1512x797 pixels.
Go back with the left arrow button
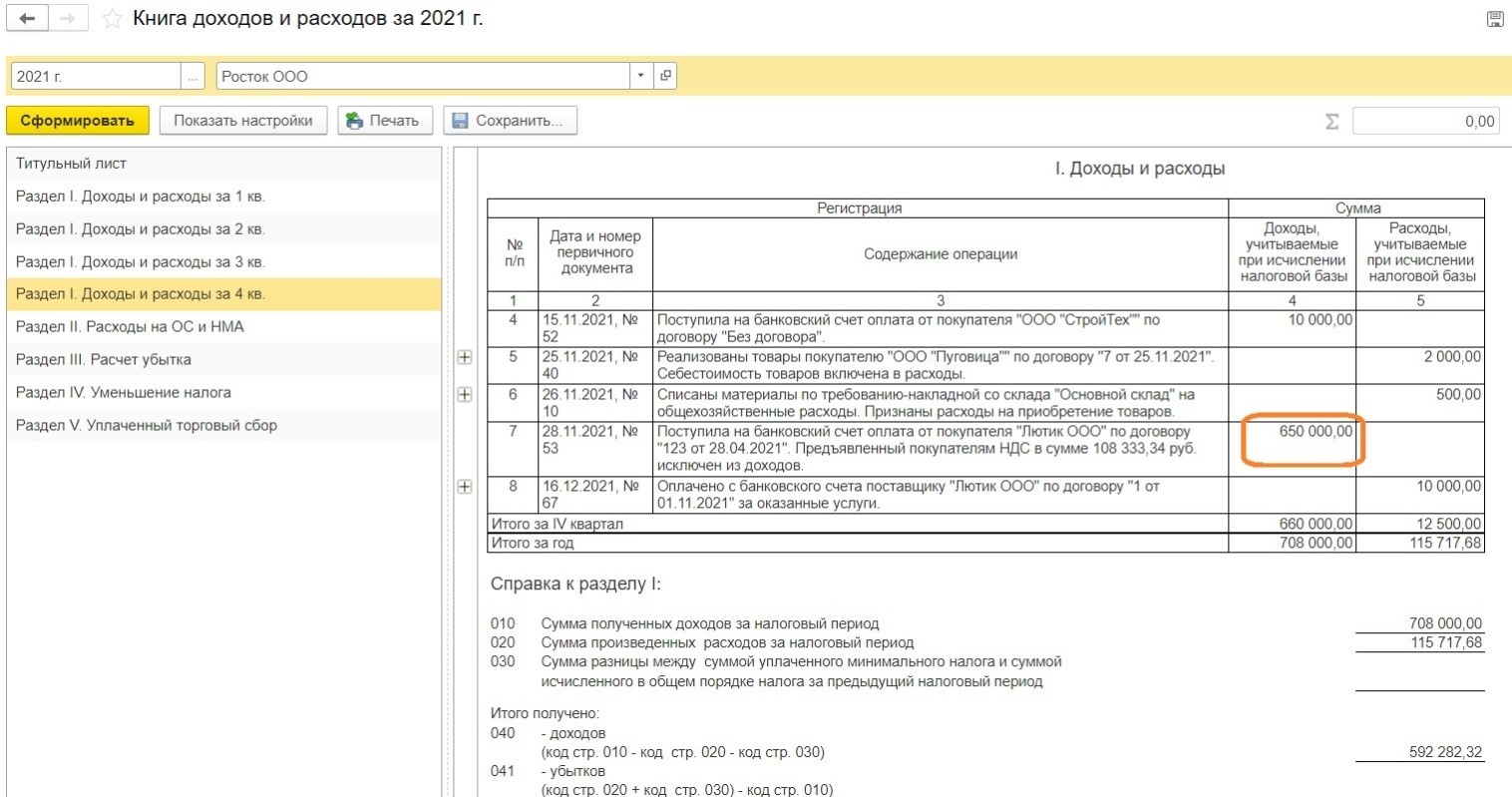coord(27,19)
